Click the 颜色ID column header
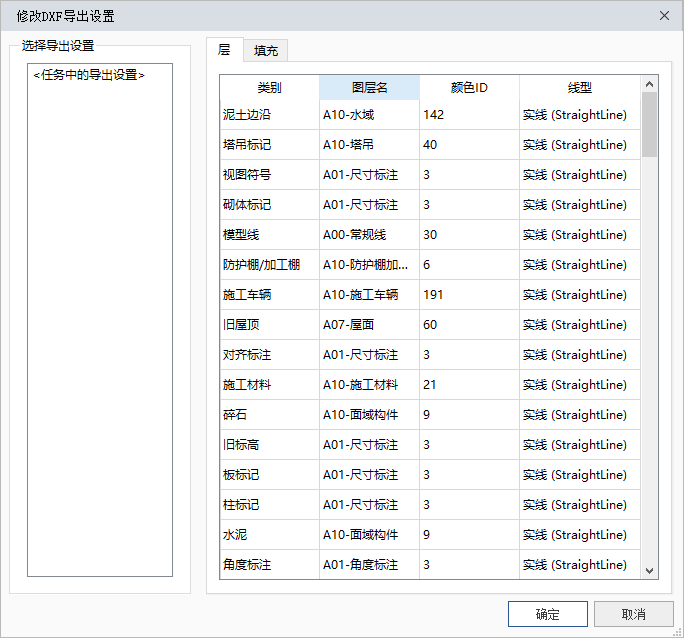The image size is (684, 638). [x=469, y=88]
